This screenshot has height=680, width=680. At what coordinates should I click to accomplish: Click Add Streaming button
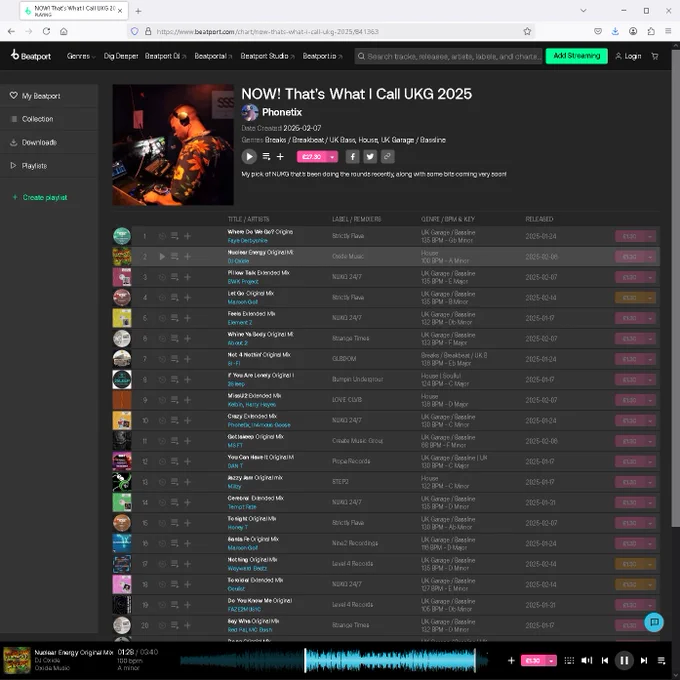576,56
